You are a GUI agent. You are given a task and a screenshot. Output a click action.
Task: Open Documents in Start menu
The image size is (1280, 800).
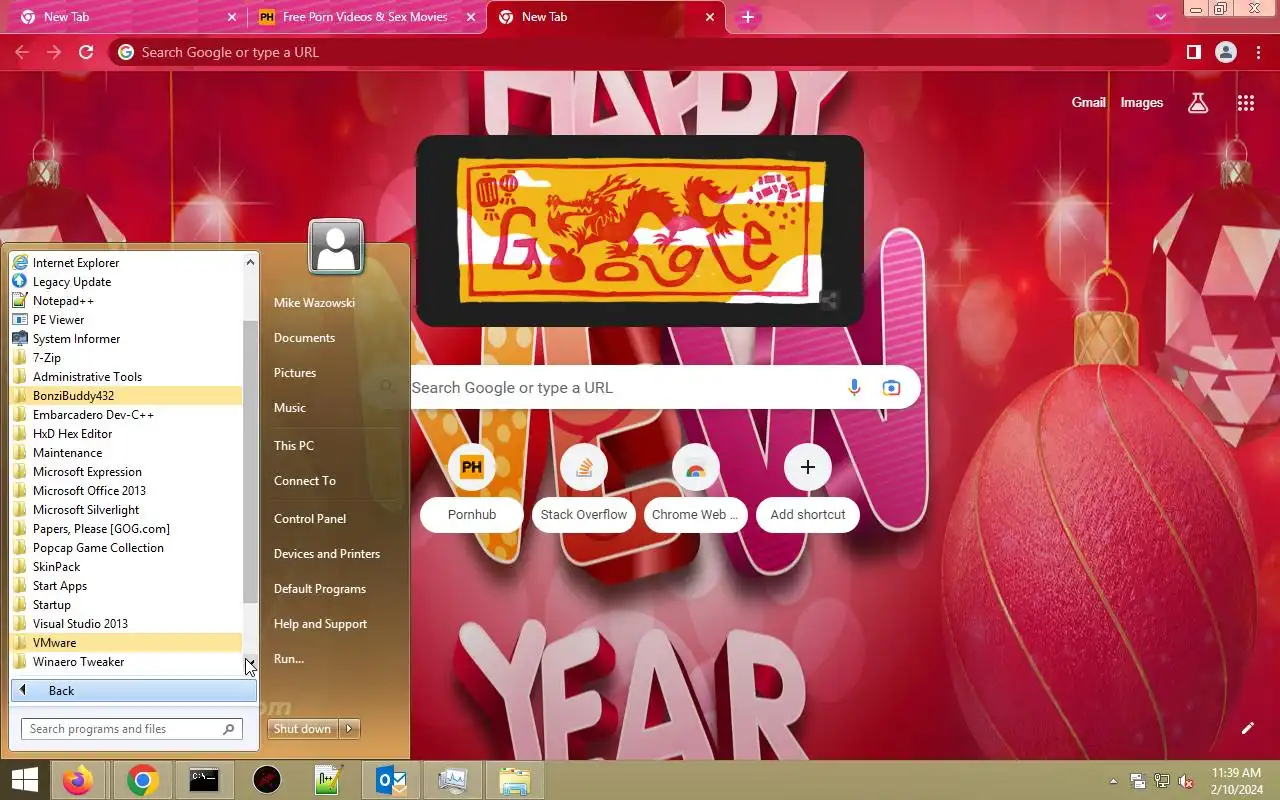tap(304, 338)
